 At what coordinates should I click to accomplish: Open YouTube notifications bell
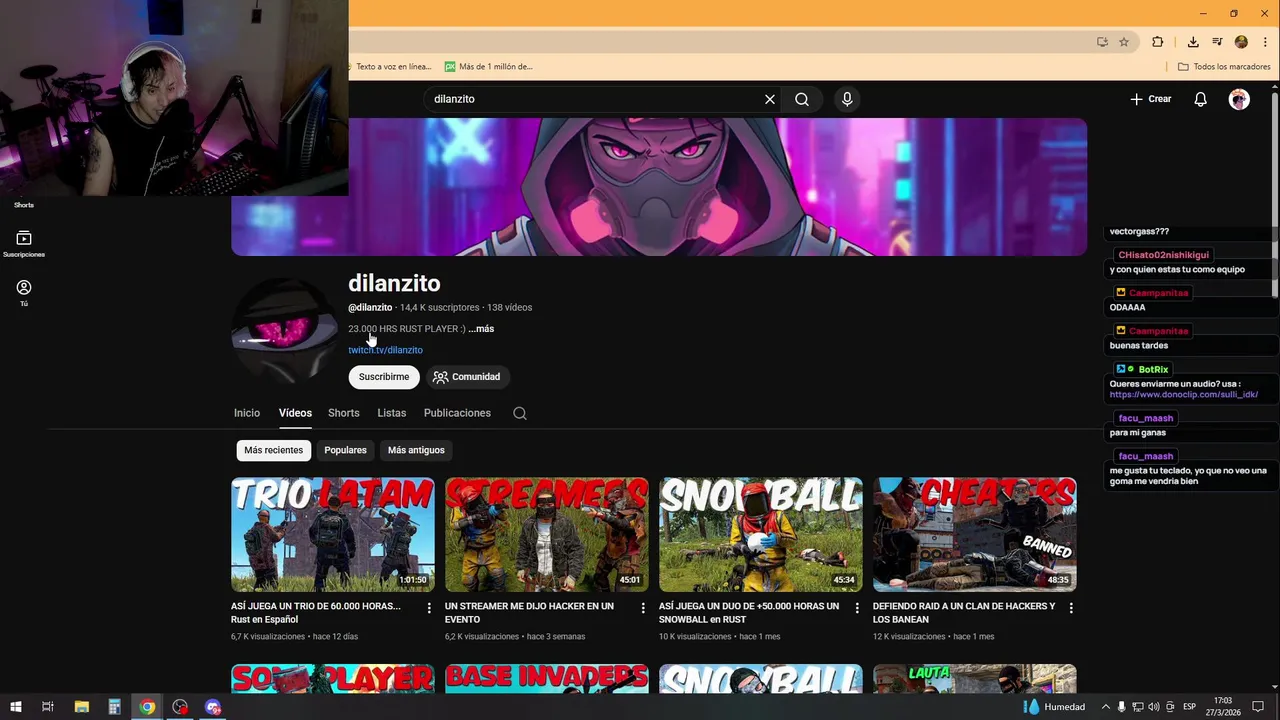click(x=1201, y=99)
